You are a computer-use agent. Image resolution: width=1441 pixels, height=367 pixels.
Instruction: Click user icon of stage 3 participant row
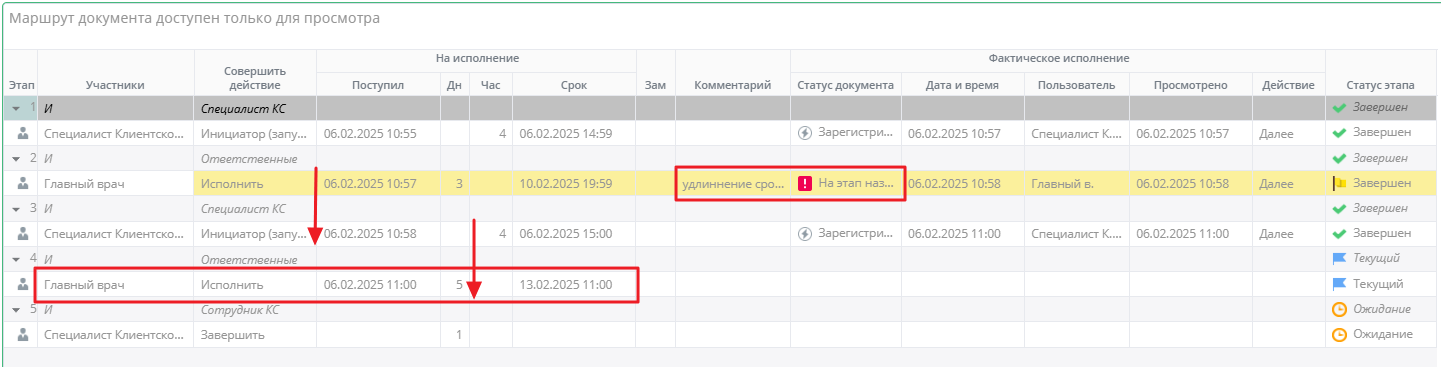(x=22, y=233)
